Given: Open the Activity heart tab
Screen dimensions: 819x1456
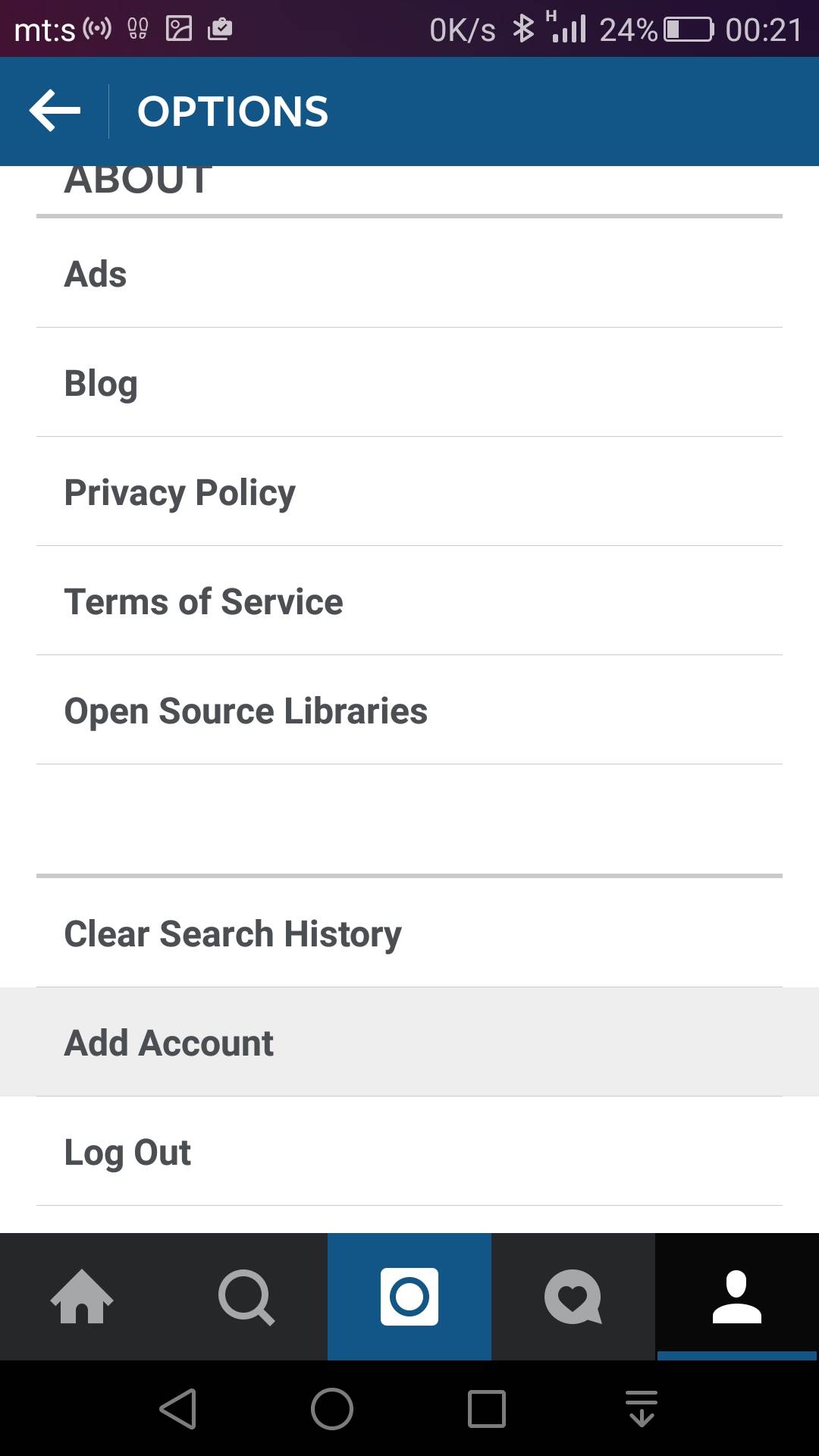Looking at the screenshot, I should (x=573, y=1297).
